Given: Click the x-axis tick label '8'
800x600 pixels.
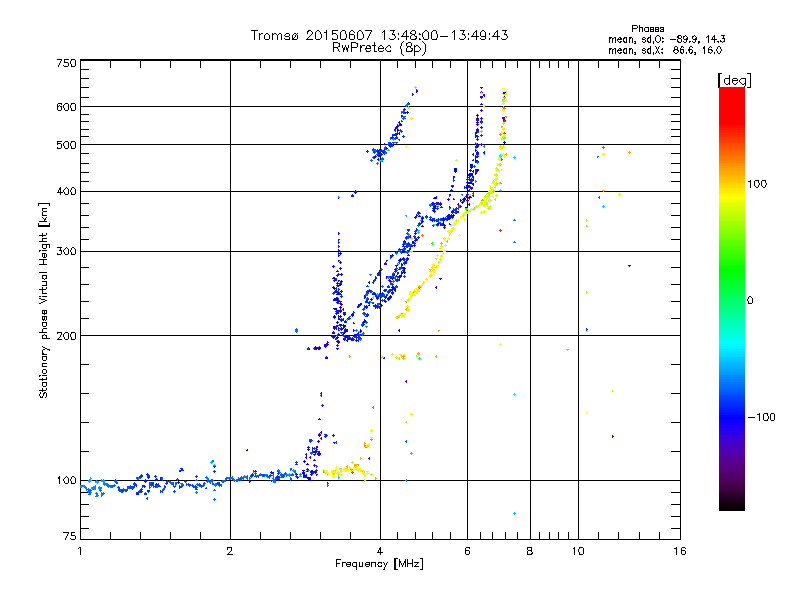Looking at the screenshot, I should point(530,551).
